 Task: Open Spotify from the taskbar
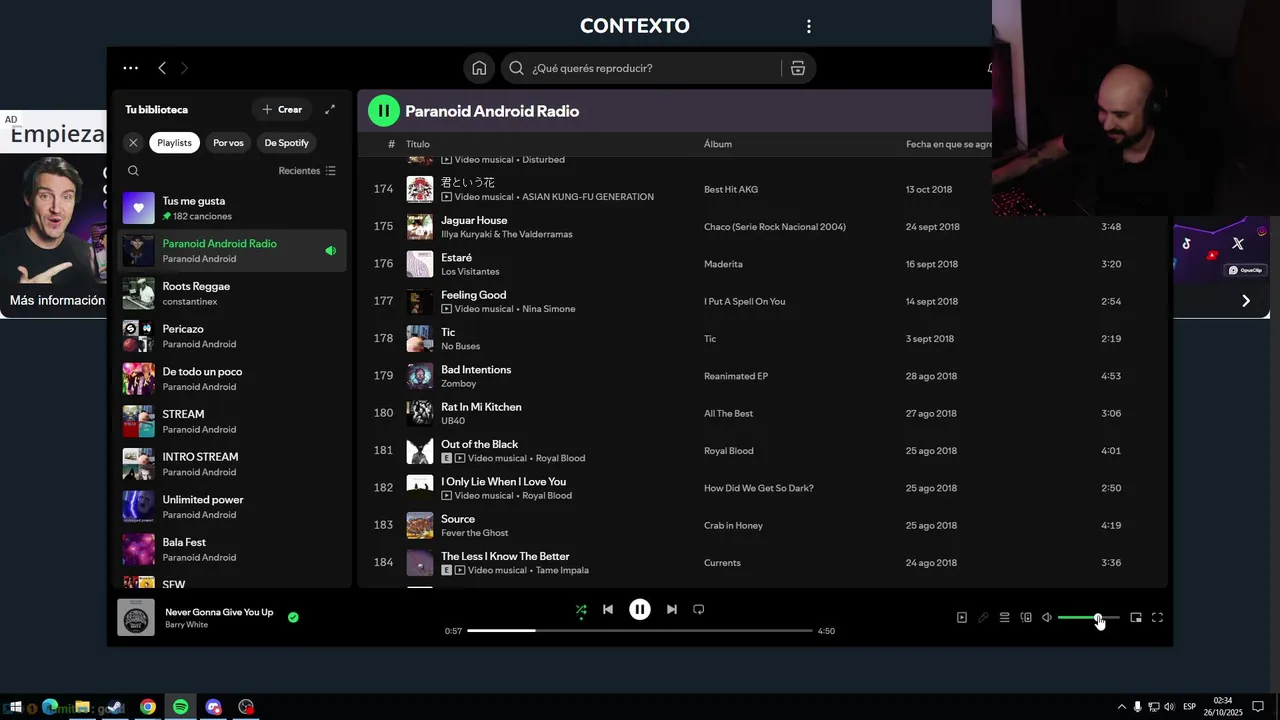click(180, 707)
